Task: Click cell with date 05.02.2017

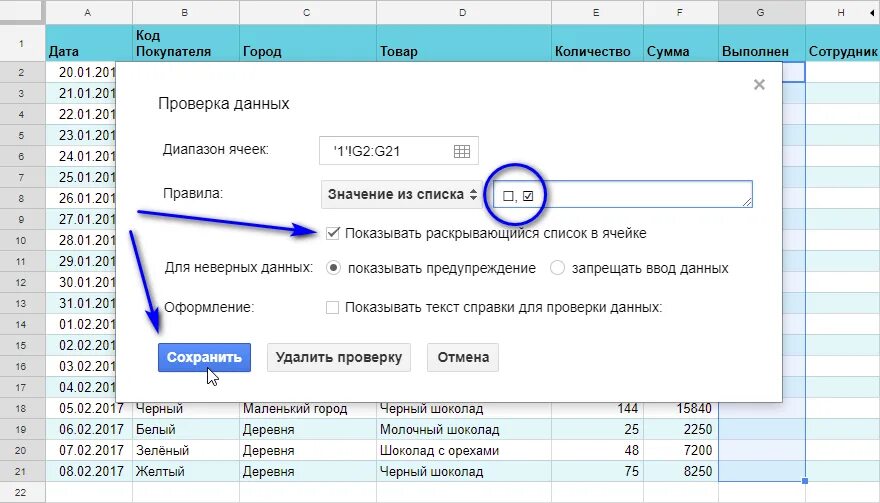Action: coord(89,408)
